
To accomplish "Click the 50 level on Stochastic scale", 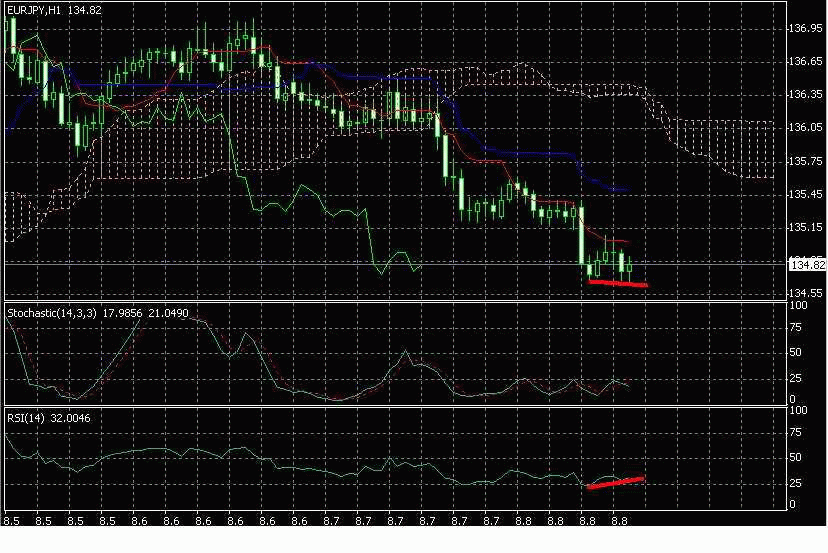I will point(795,352).
